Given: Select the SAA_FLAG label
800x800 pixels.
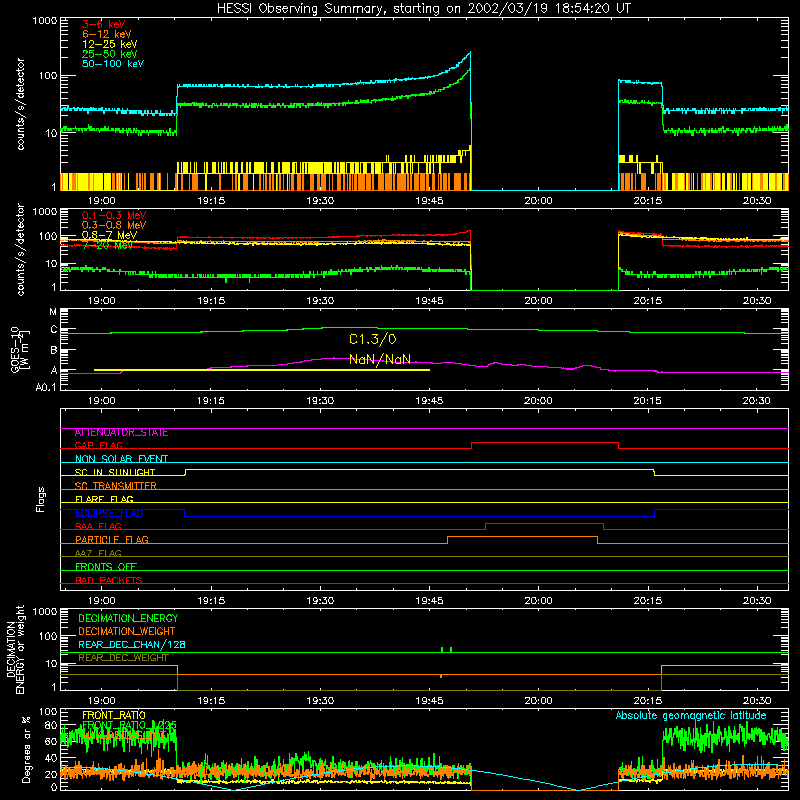Looking at the screenshot, I should (98, 527).
